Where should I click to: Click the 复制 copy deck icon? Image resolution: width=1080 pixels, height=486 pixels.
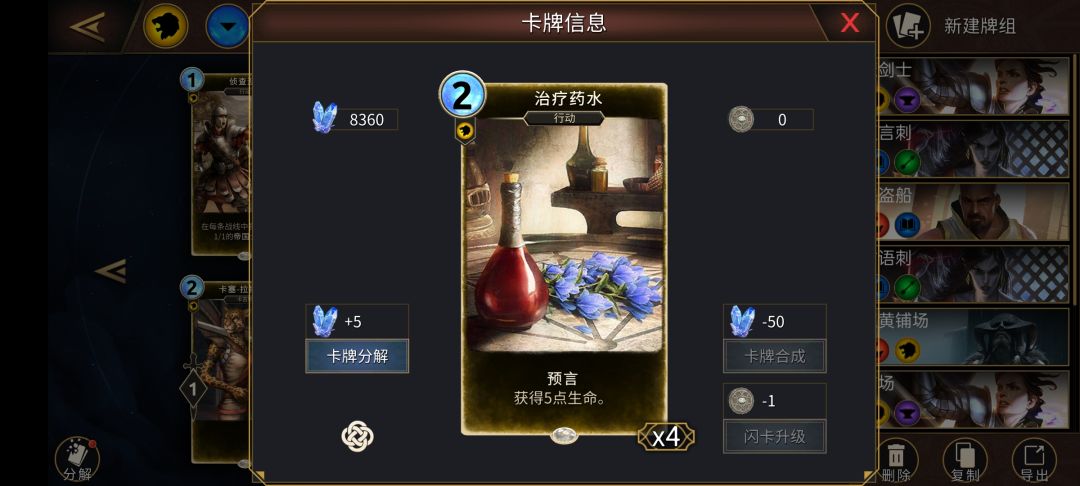coord(965,459)
